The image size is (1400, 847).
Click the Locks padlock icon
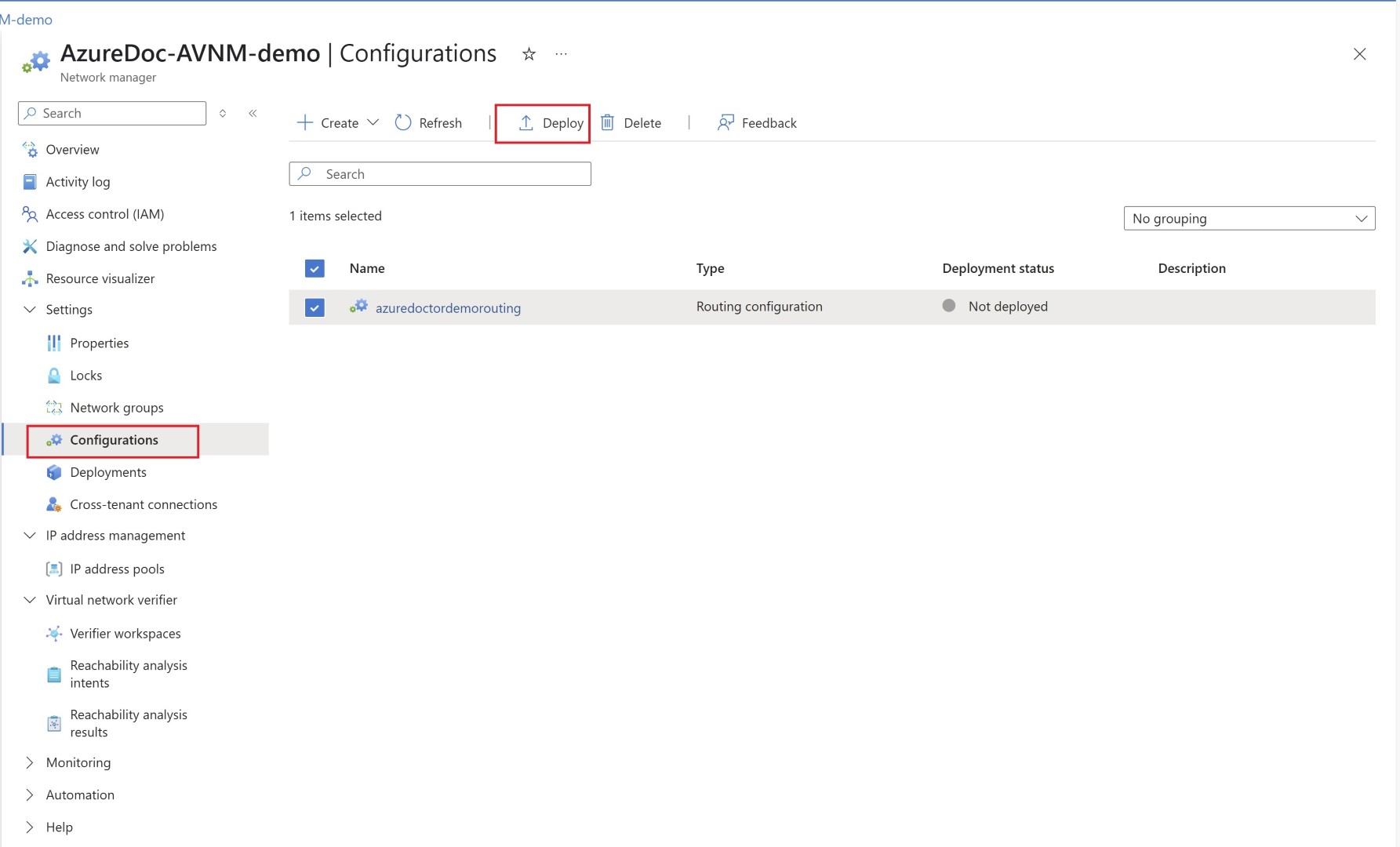pos(54,375)
